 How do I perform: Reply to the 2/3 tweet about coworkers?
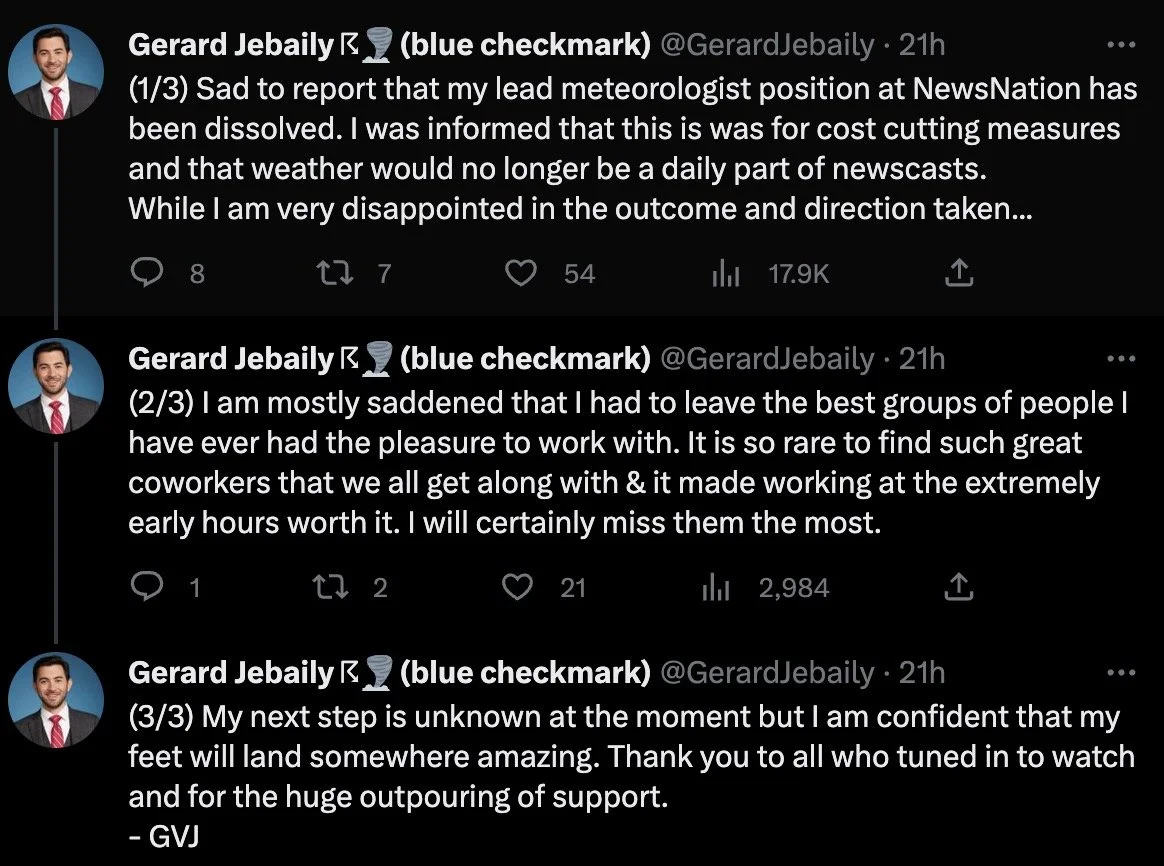coord(147,587)
